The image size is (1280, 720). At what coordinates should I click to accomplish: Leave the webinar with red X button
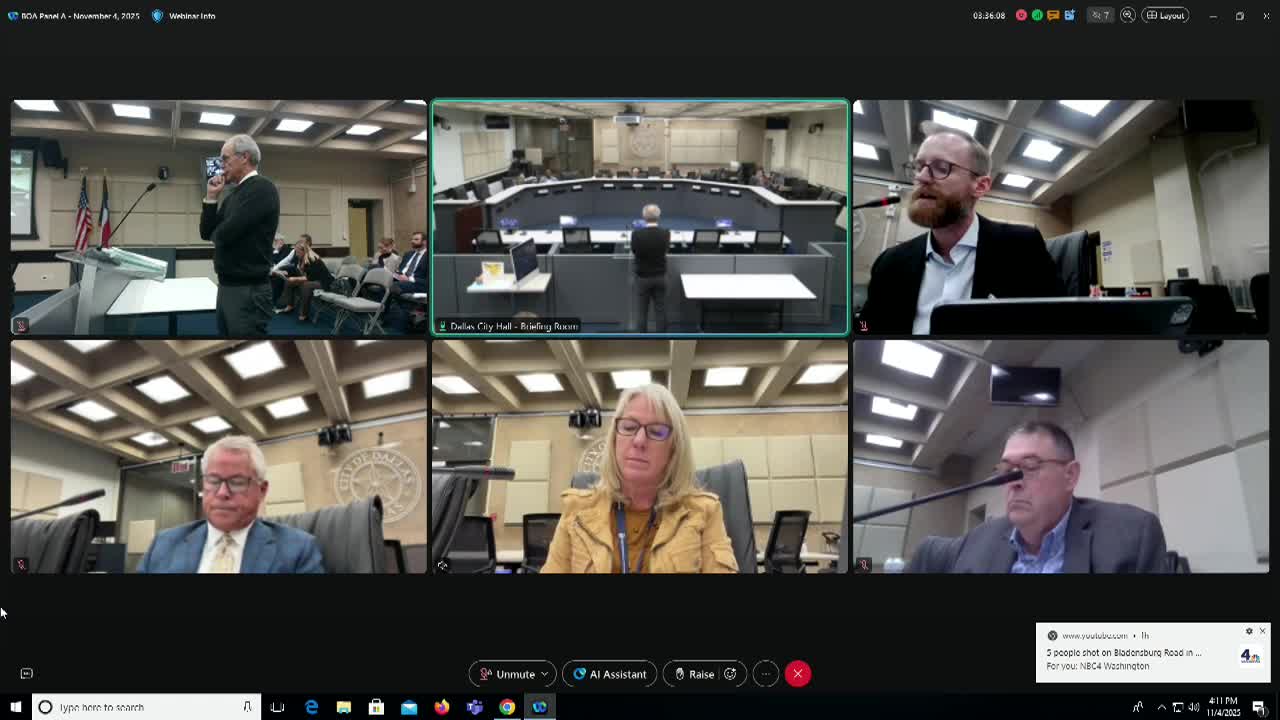(798, 674)
